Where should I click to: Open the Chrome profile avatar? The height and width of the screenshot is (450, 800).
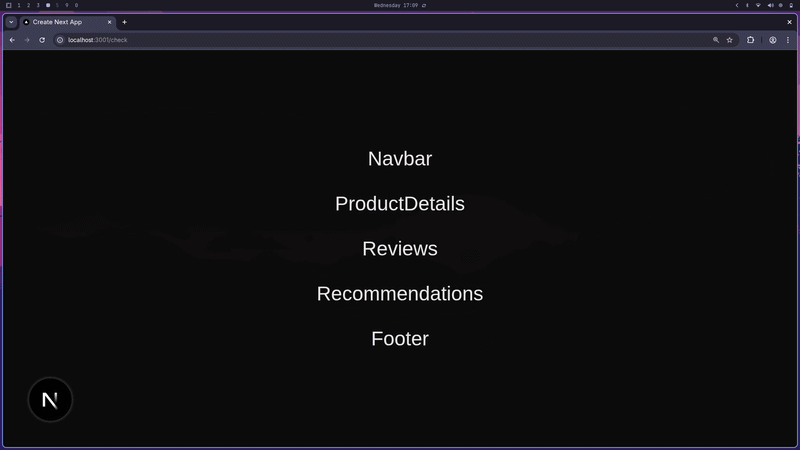click(x=773, y=40)
